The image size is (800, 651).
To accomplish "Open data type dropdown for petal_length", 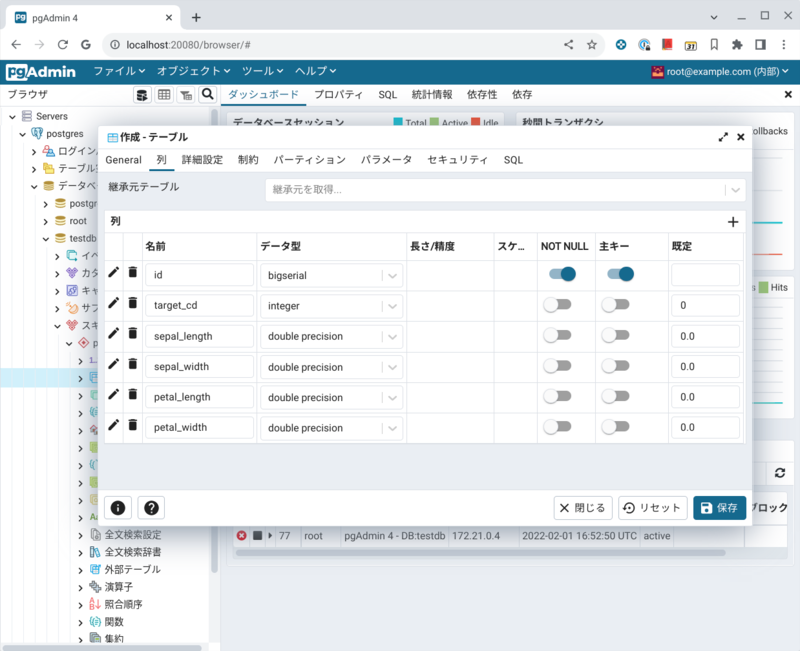I will pyautogui.click(x=393, y=397).
